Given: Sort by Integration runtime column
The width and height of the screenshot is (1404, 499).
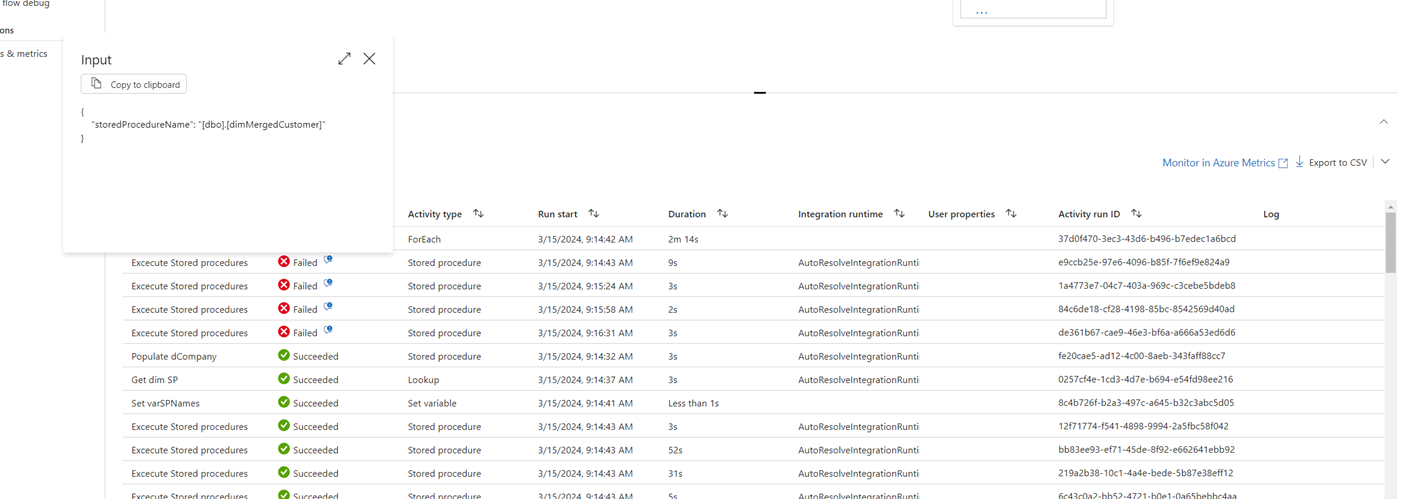Looking at the screenshot, I should pos(899,214).
